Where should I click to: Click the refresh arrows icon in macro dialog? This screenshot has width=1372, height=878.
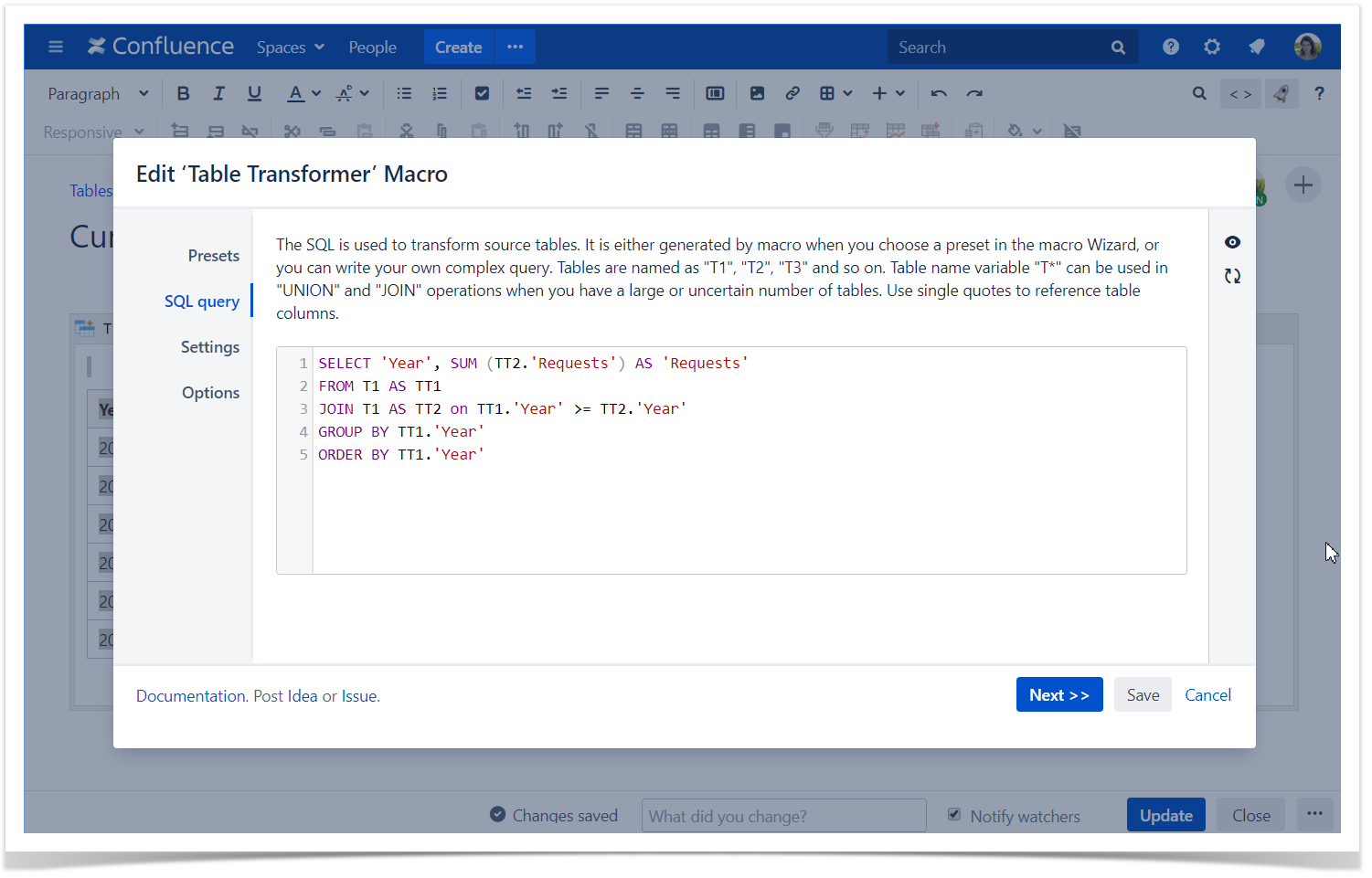1232,276
